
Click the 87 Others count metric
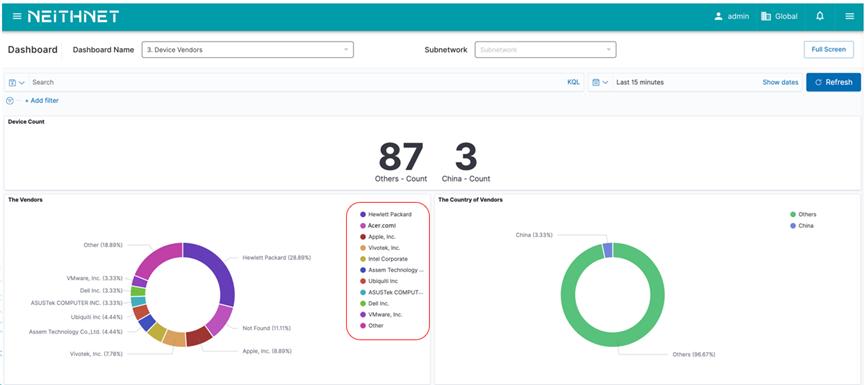coord(401,161)
